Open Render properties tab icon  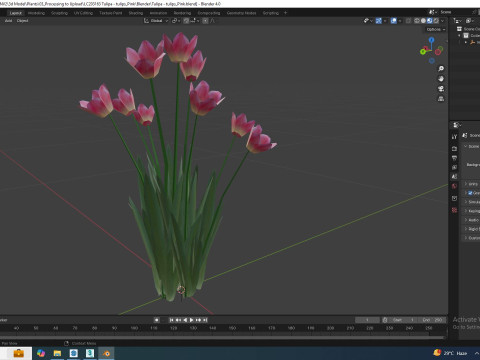point(454,148)
